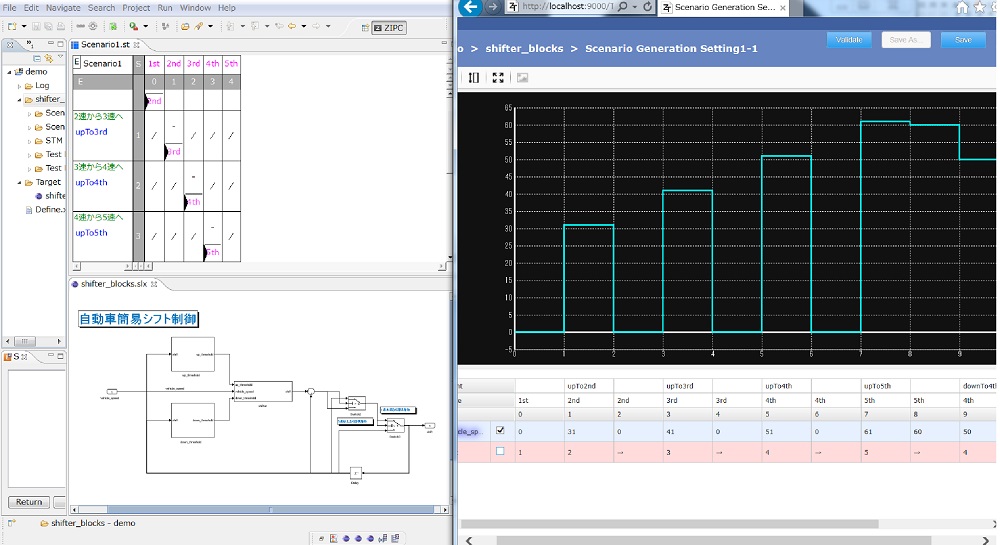Open the browser home page icon
Viewport: 1000px width, 545px height.
click(962, 7)
